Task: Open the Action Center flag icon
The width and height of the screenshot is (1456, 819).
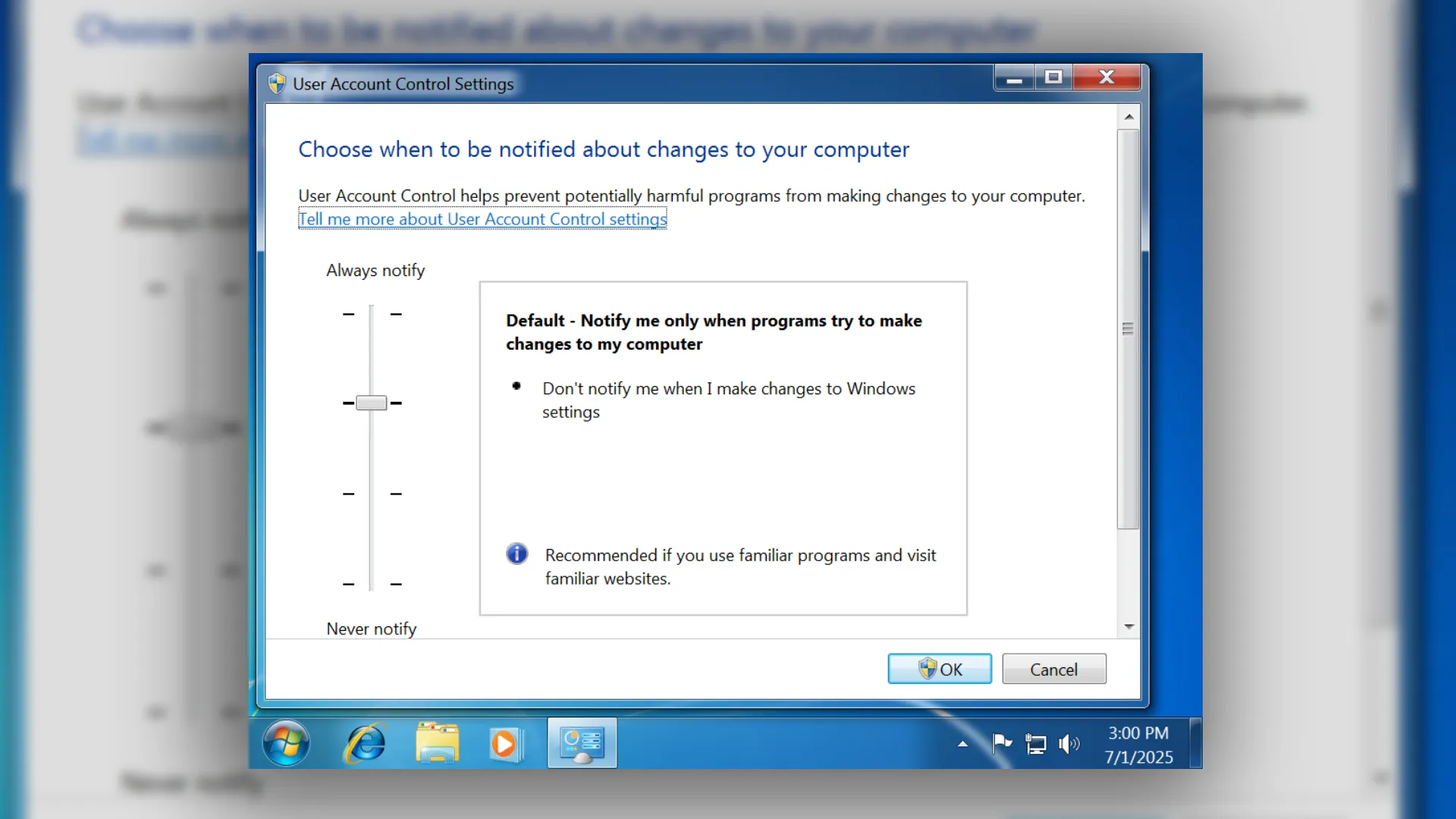Action: click(x=1002, y=743)
